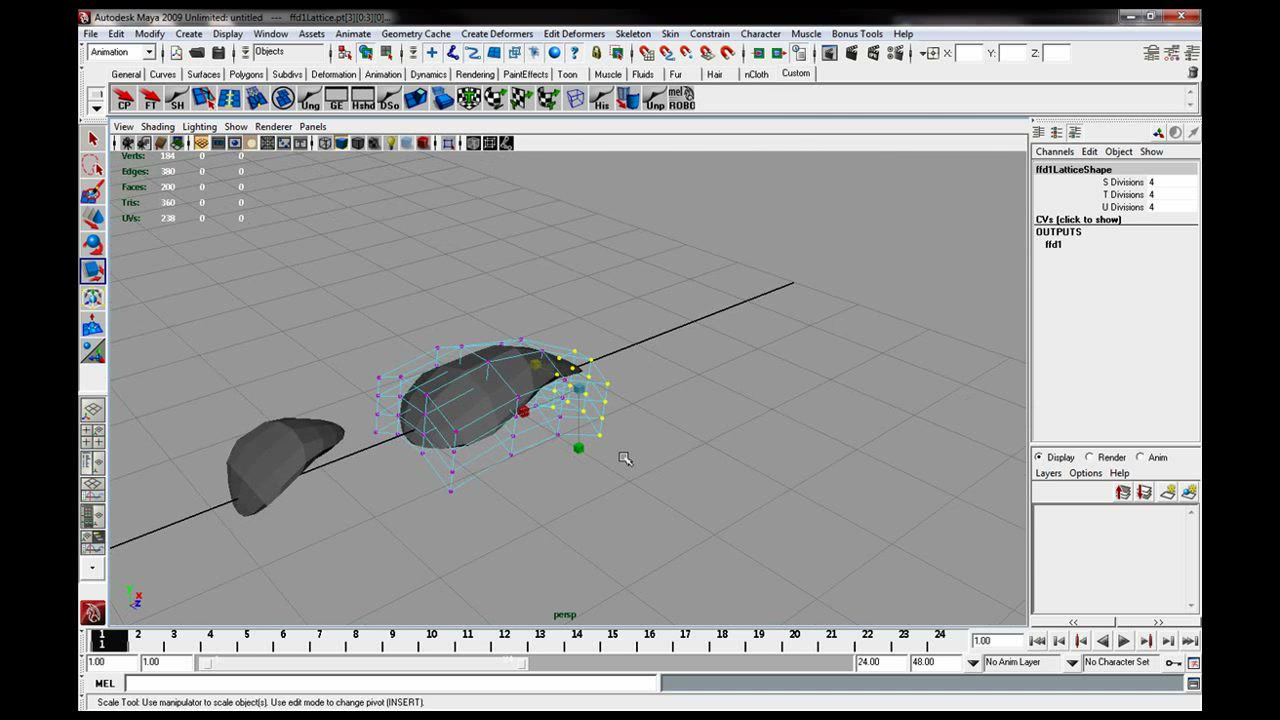Click the Hshd shelf button
Screen dimensions: 1280x720
click(363, 98)
